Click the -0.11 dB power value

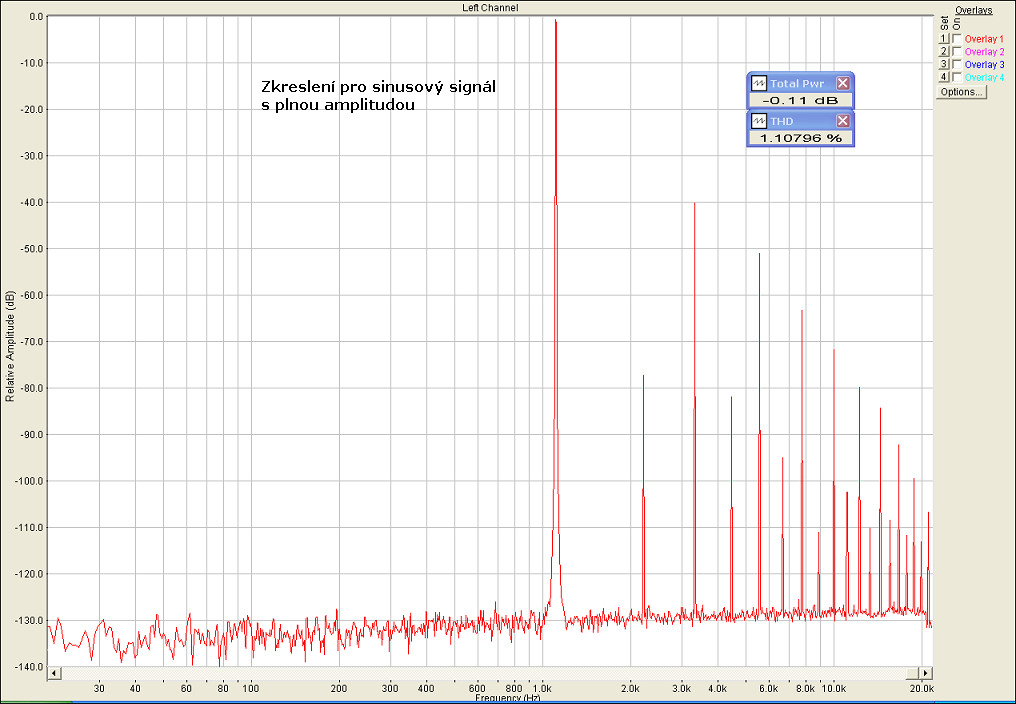point(800,100)
